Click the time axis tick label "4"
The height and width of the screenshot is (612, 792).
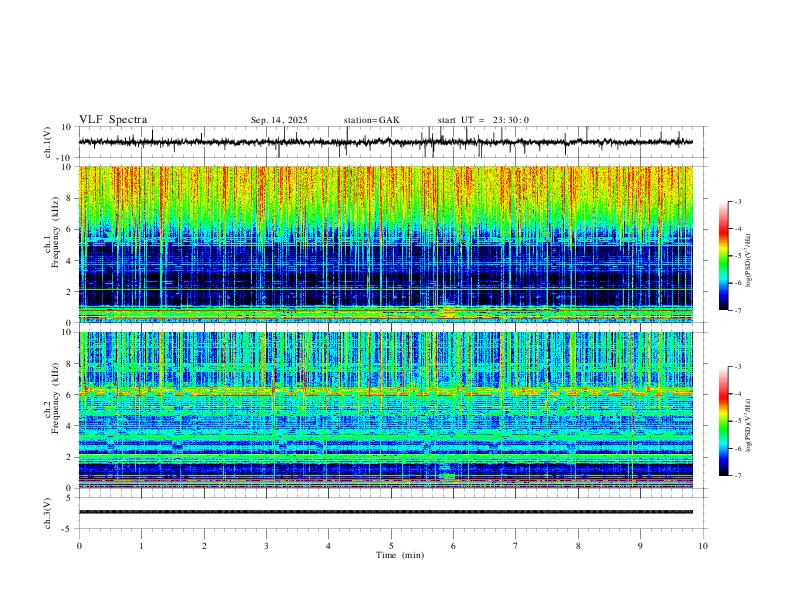[328, 546]
